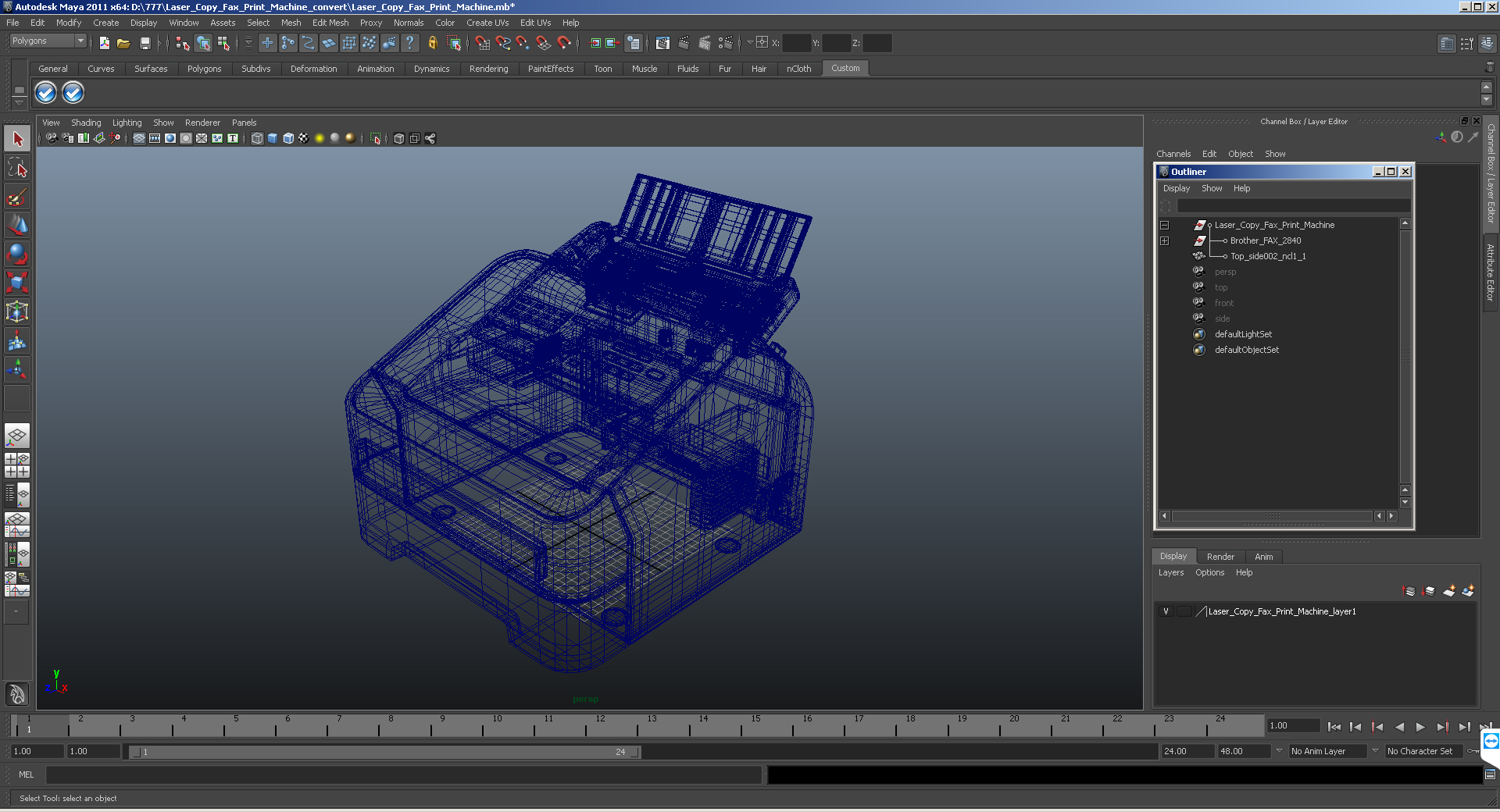Create a new empty display layer icon

(x=1448, y=591)
